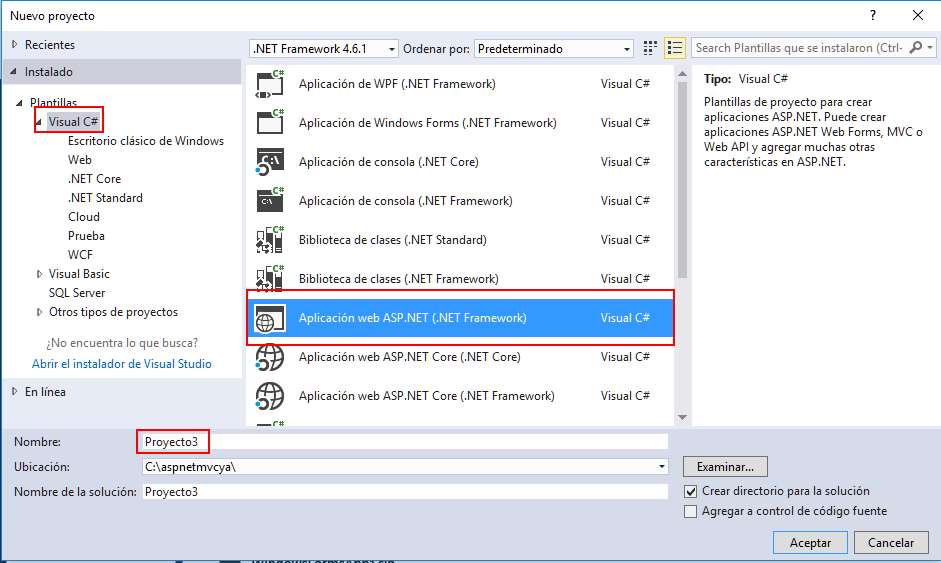Select Aplicación de consola (.NET Core) text
941x563 pixels.
point(389,162)
